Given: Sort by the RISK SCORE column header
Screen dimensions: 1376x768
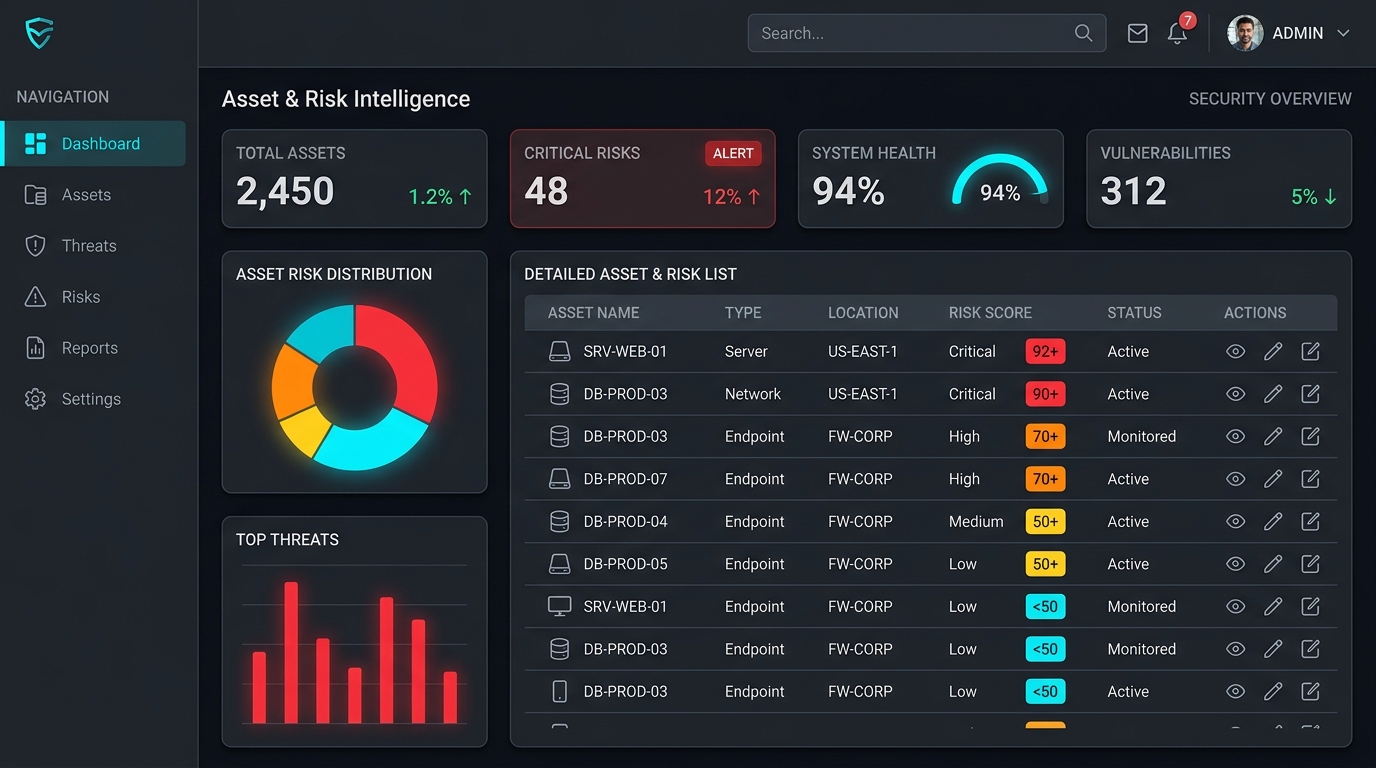Looking at the screenshot, I should point(990,313).
